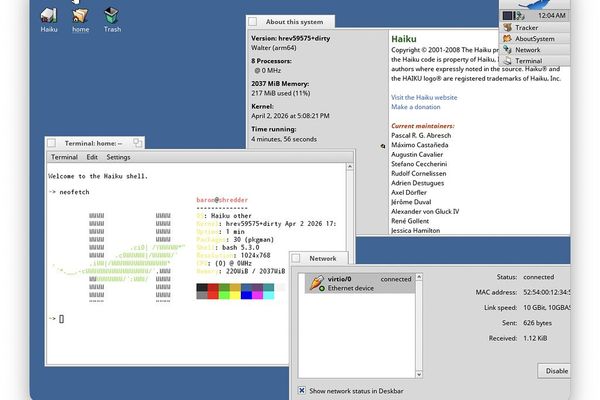Viewport: 600px width, 400px height.
Task: Open the Settings menu in Terminal
Action: [118, 157]
